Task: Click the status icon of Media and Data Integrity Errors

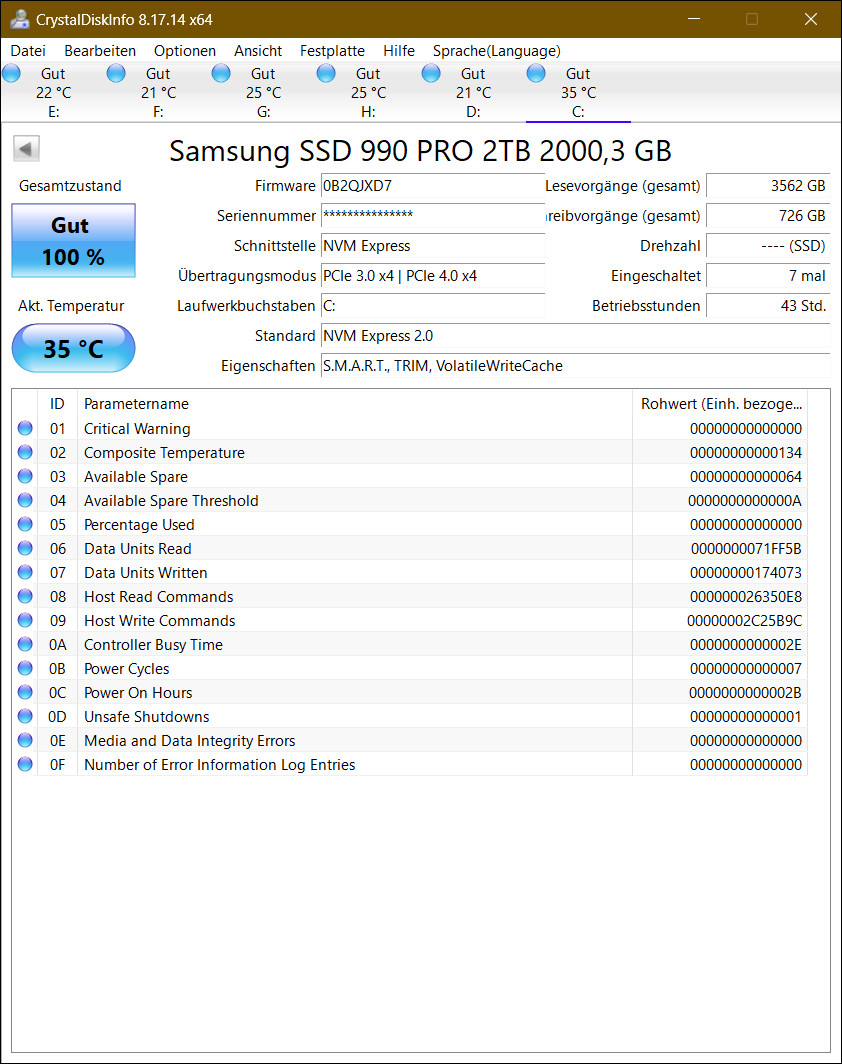Action: click(x=25, y=740)
